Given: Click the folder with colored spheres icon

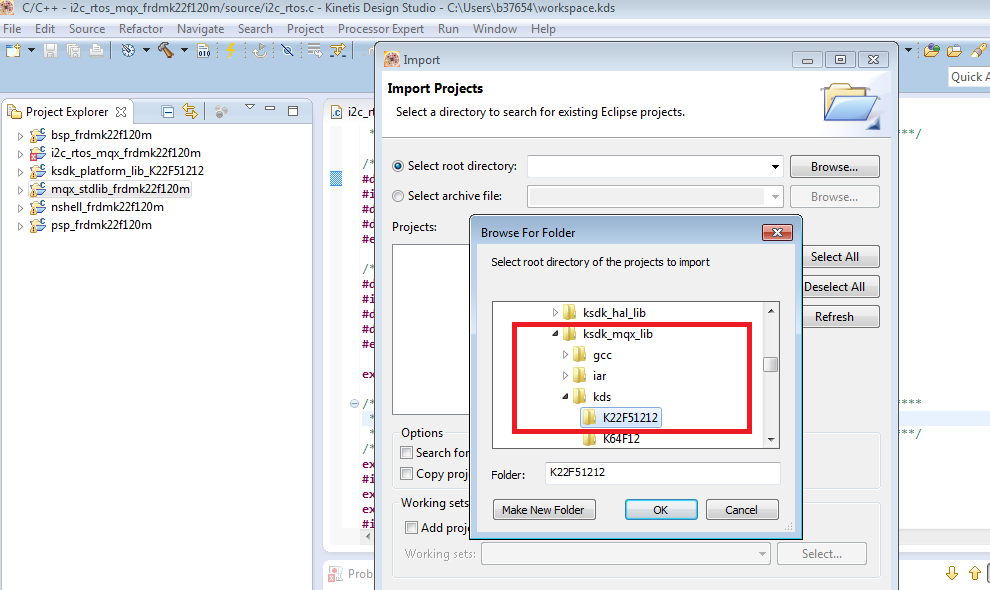Looking at the screenshot, I should [x=932, y=51].
